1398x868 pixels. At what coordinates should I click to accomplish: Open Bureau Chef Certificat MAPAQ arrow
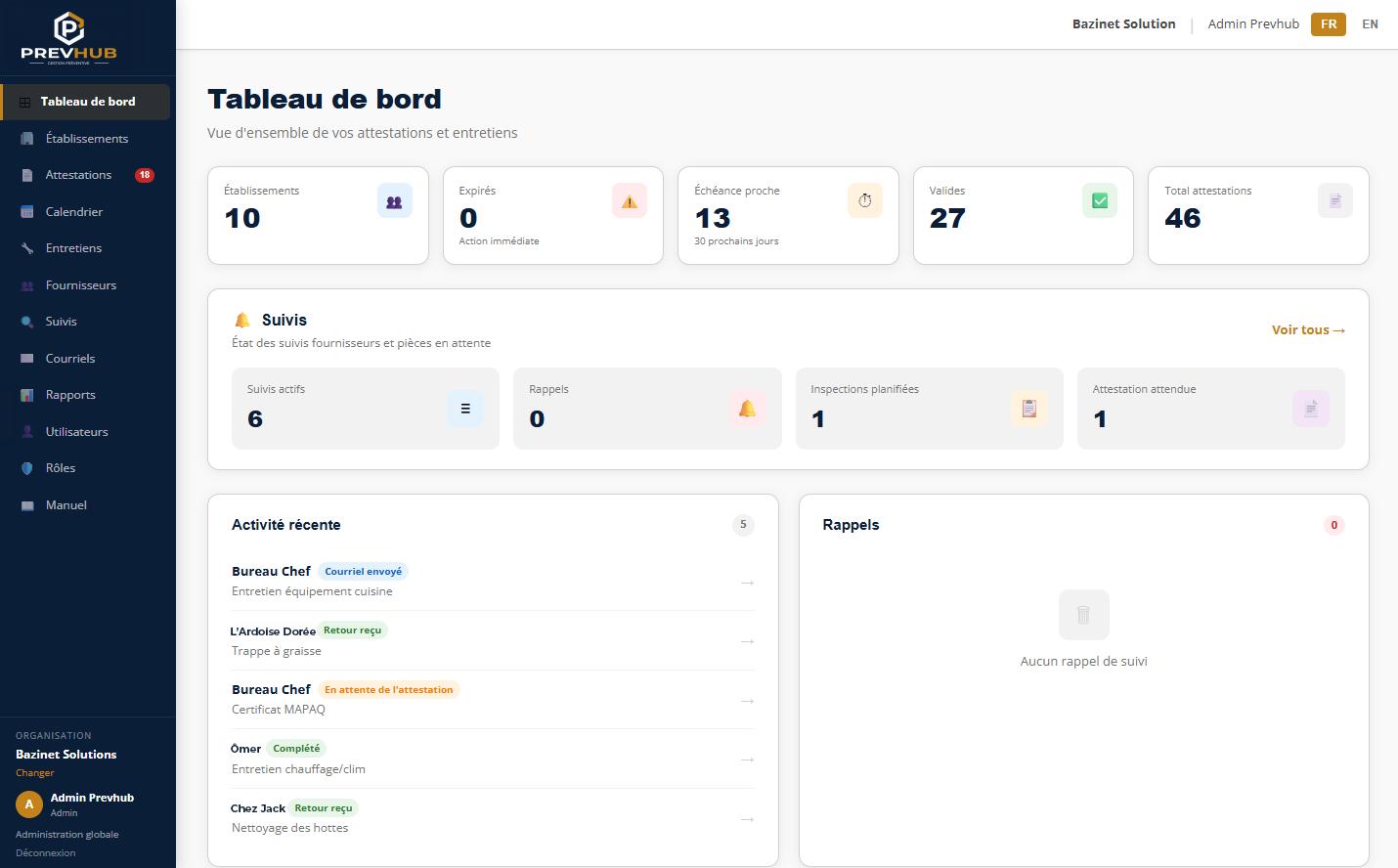click(x=747, y=701)
